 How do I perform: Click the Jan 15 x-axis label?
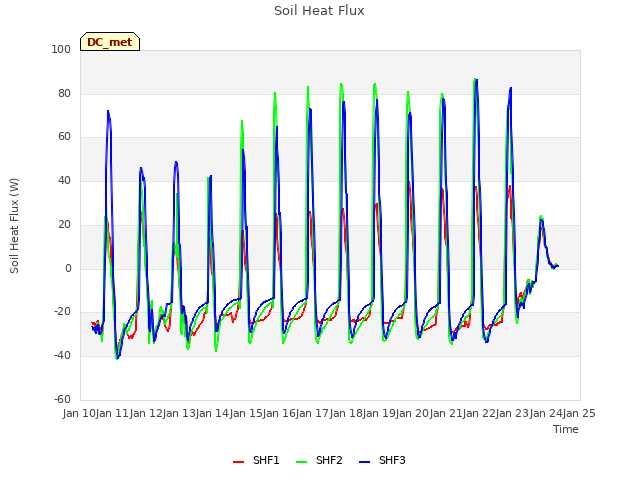click(x=246, y=413)
